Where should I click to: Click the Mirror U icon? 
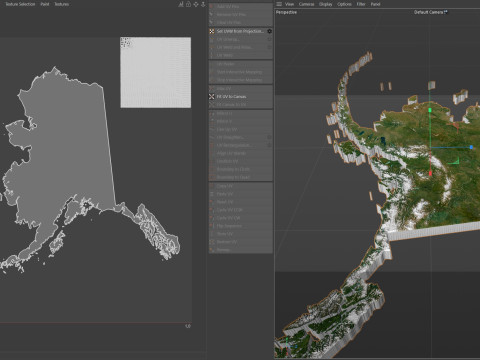(211, 113)
